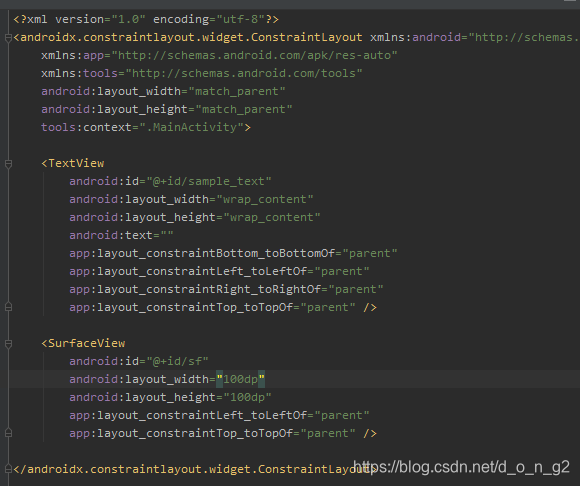Click the closing androidx ConstraintLayout tag
Viewport: 580px width, 486px height.
click(x=195, y=469)
